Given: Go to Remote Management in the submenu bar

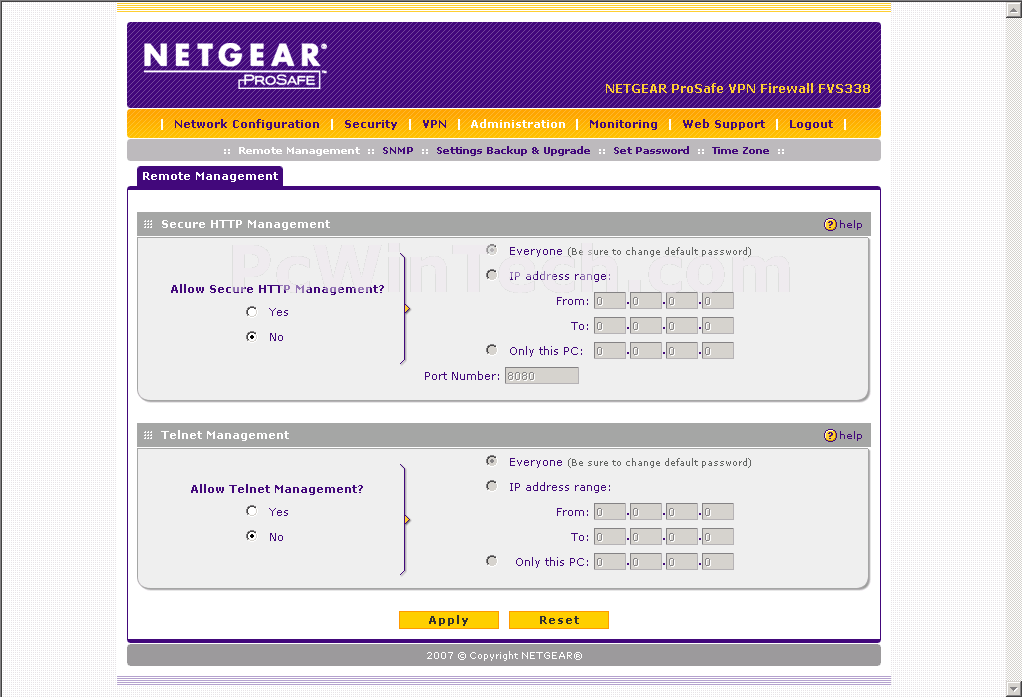Looking at the screenshot, I should (299, 151).
